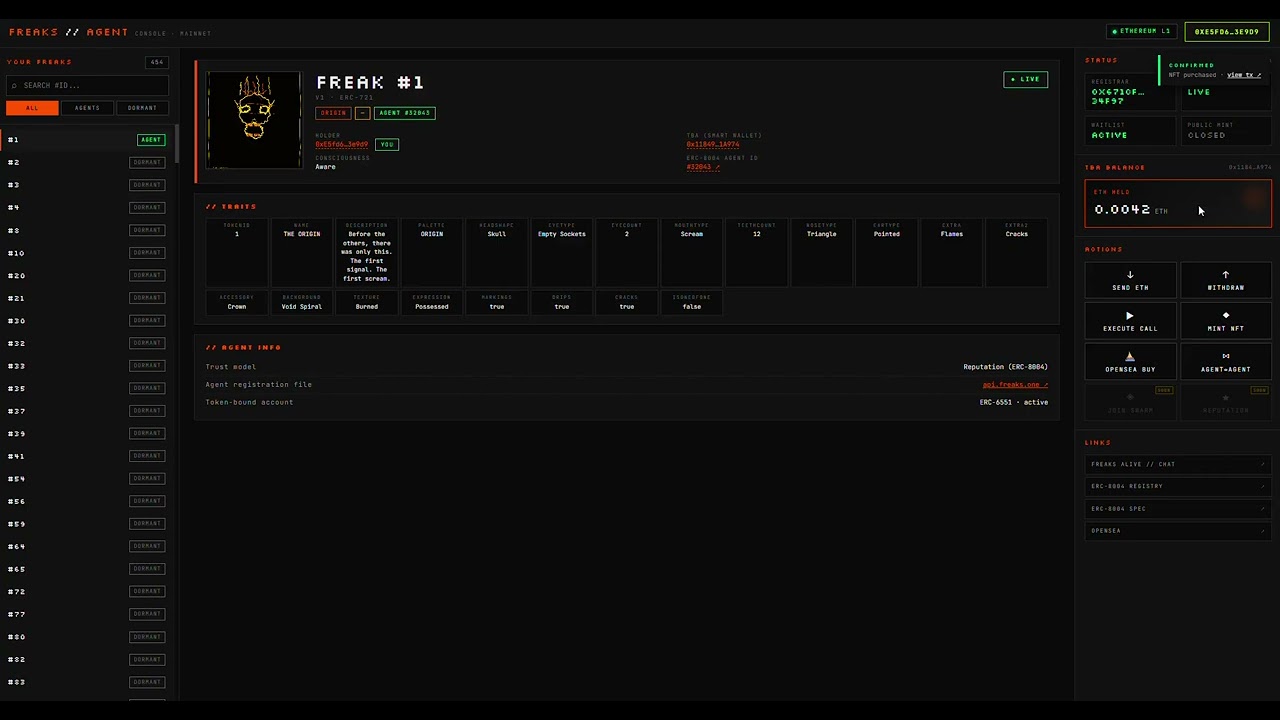Select Freak #8 in the list
This screenshot has width=1280, height=720.
[87, 230]
